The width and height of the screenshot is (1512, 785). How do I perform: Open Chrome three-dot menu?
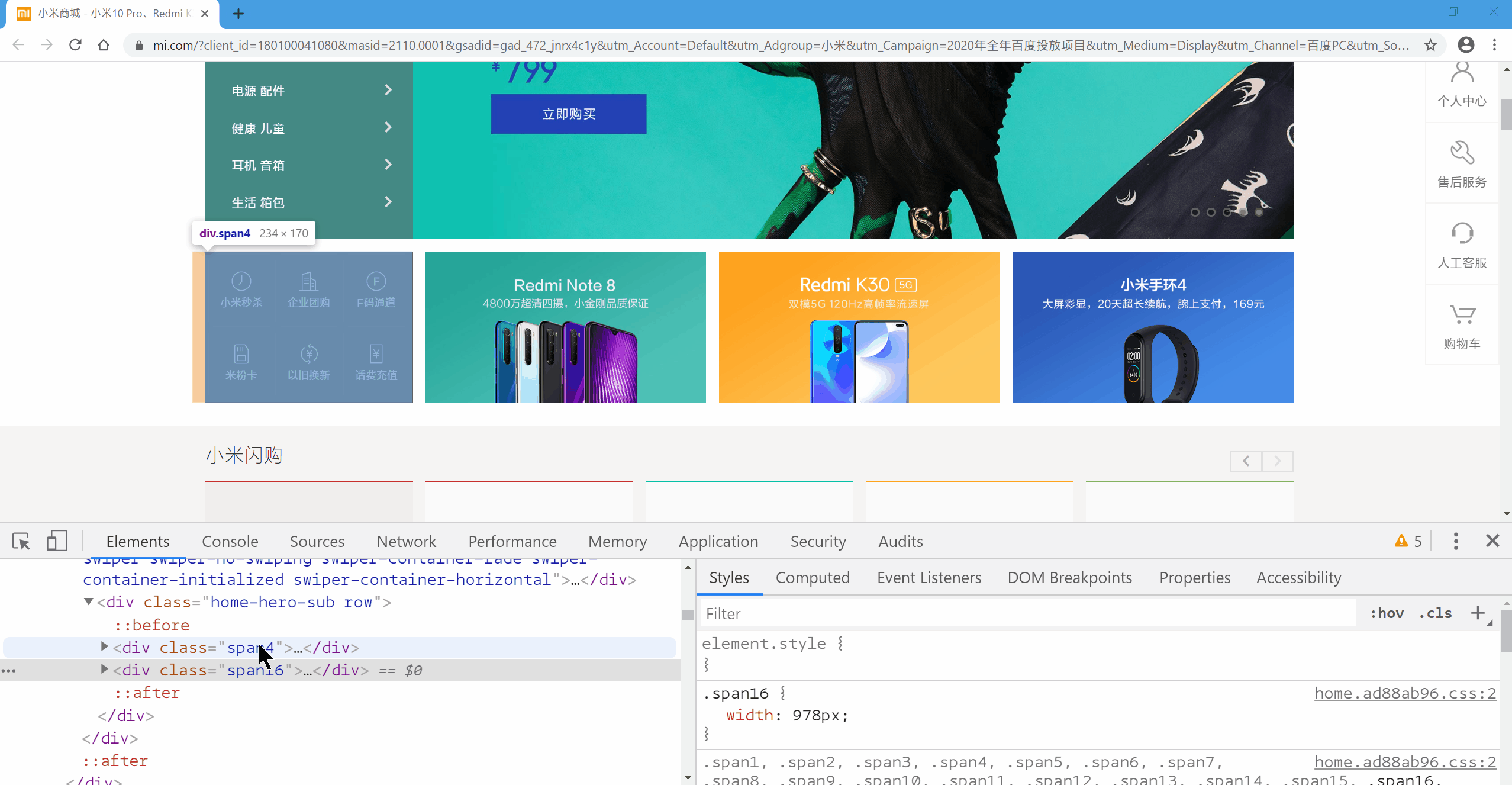point(1494,45)
